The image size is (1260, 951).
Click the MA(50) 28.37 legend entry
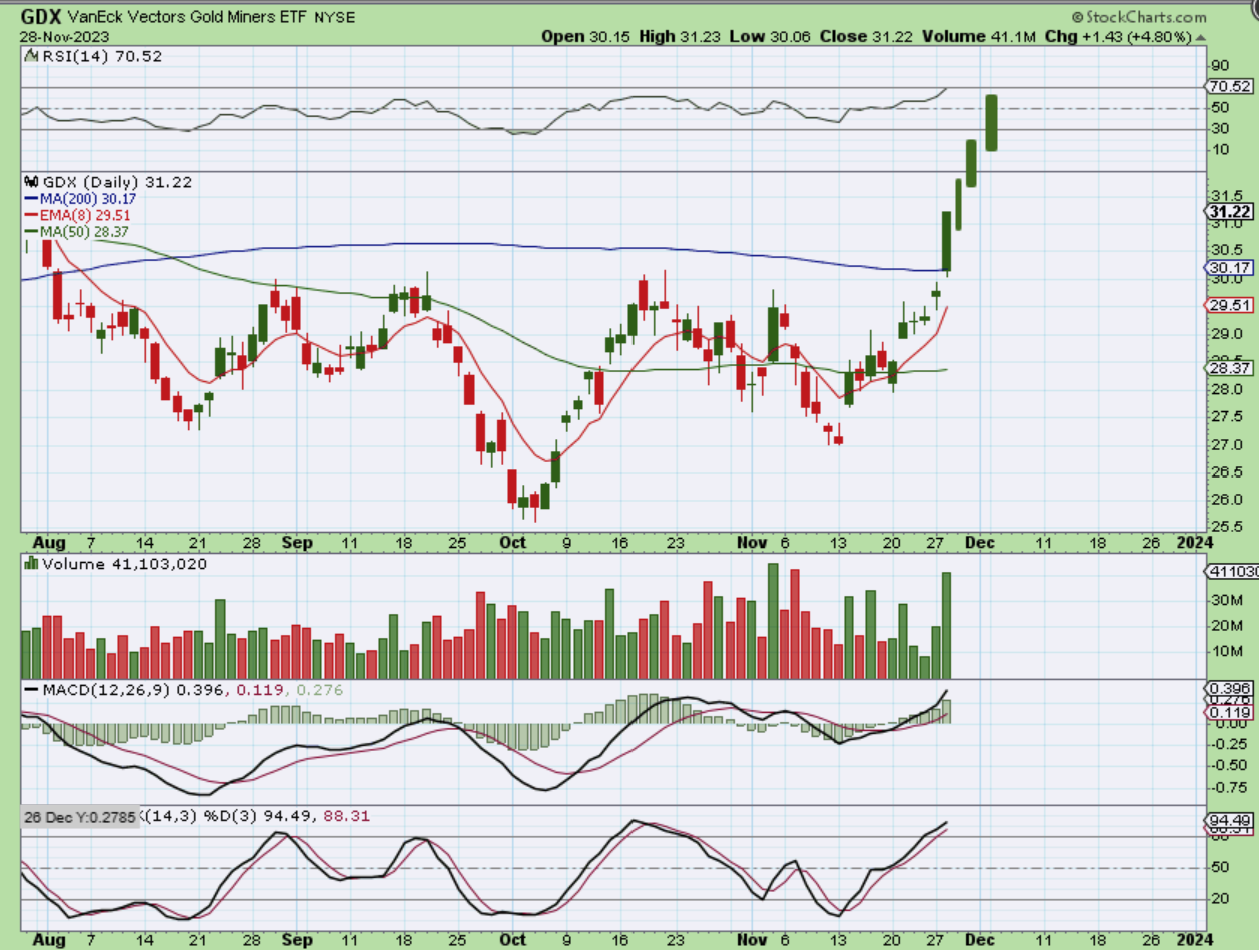[x=76, y=231]
